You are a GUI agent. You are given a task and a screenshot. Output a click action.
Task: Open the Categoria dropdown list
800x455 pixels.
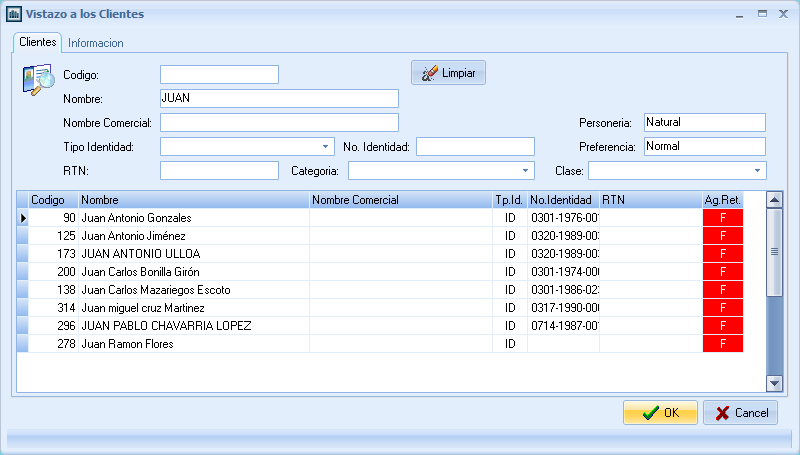pyautogui.click(x=526, y=170)
